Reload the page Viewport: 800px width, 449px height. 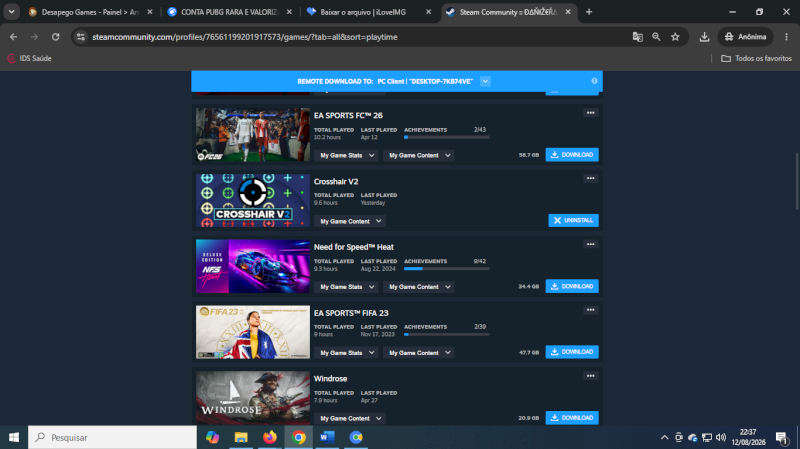click(x=56, y=37)
